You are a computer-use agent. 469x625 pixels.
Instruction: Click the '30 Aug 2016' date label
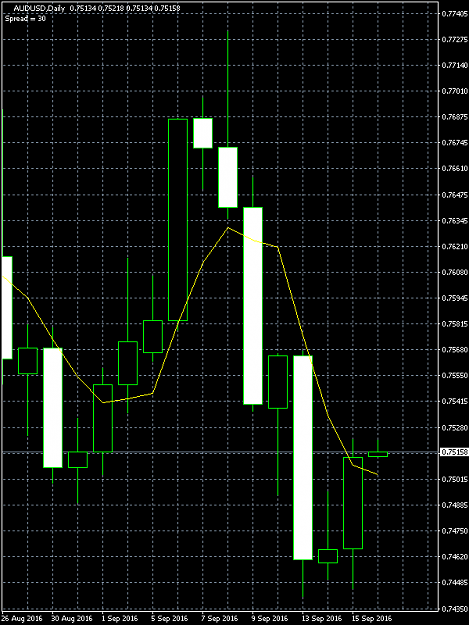point(72,619)
